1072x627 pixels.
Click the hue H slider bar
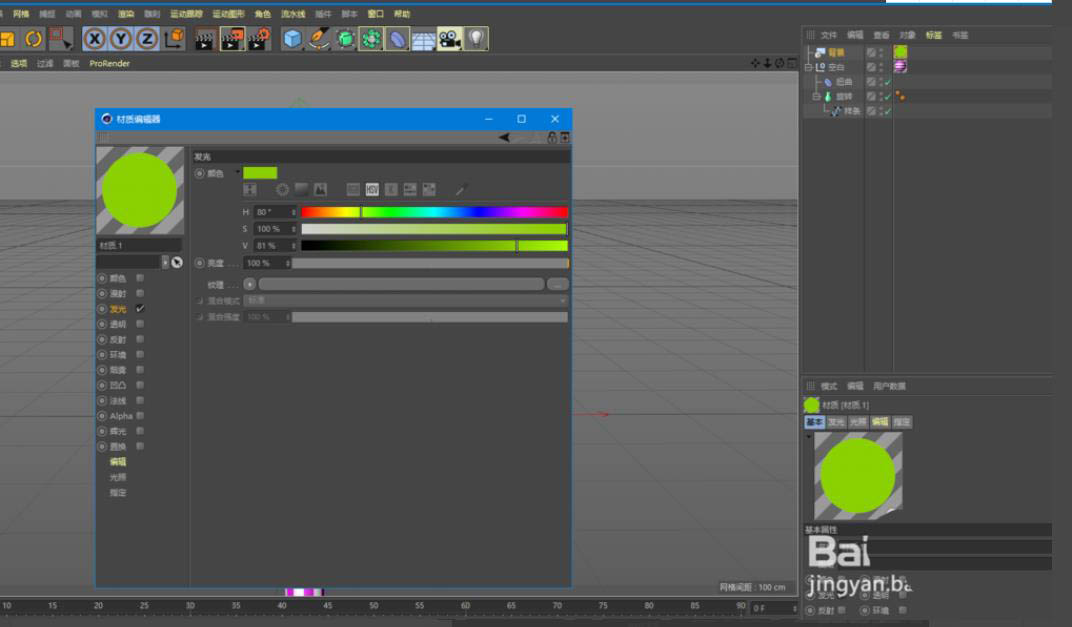tap(434, 212)
